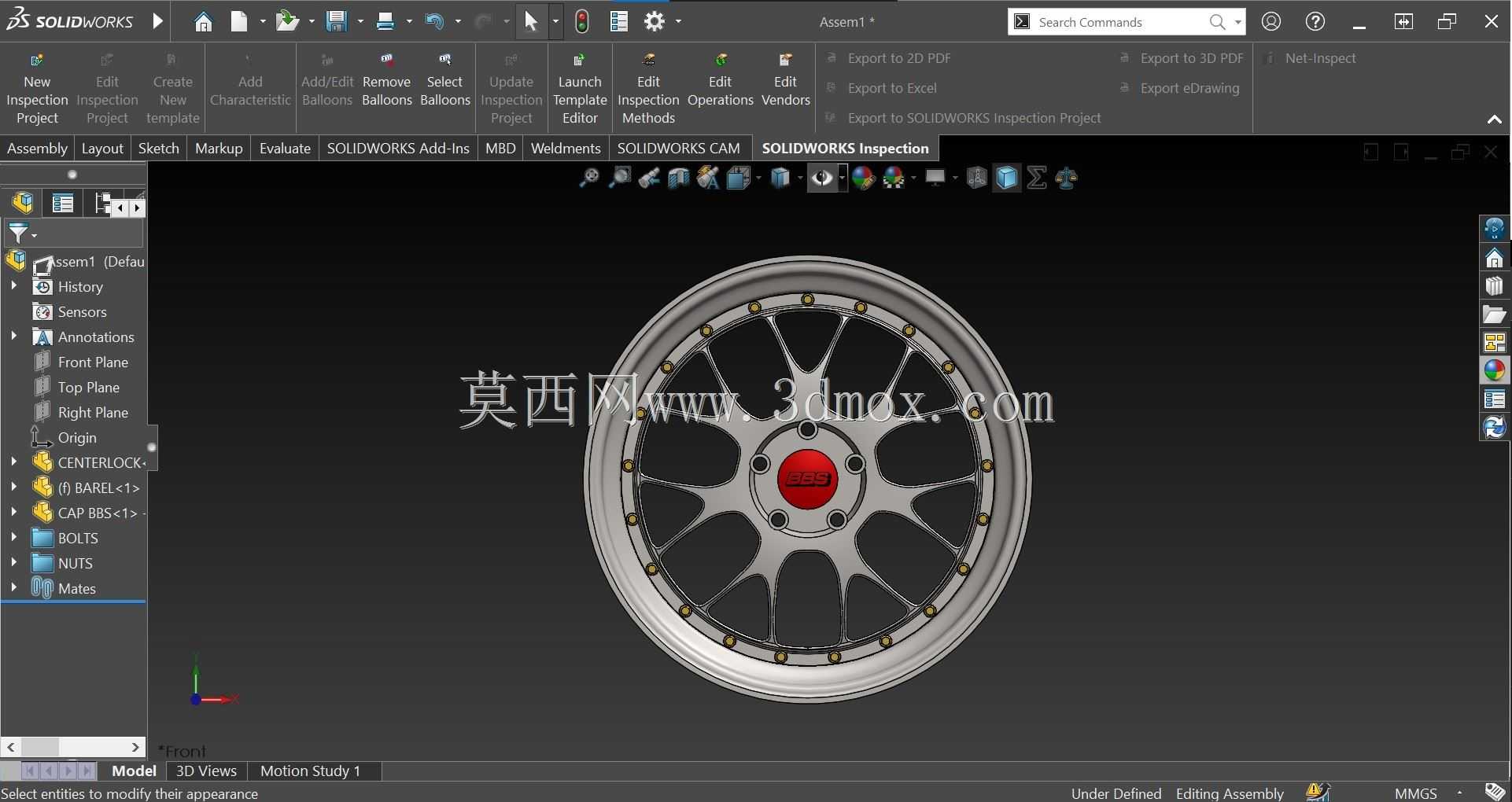Open the Appearances color sphere task pane
Screen dimensions: 1512x802
1494,371
